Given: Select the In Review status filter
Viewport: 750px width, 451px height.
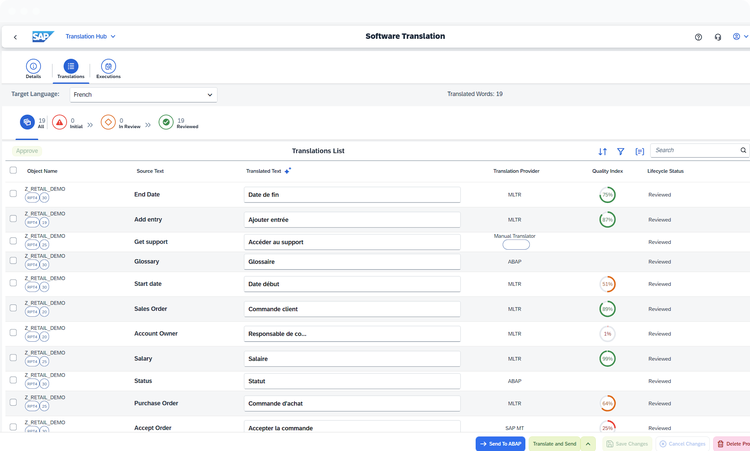Looking at the screenshot, I should click(121, 122).
